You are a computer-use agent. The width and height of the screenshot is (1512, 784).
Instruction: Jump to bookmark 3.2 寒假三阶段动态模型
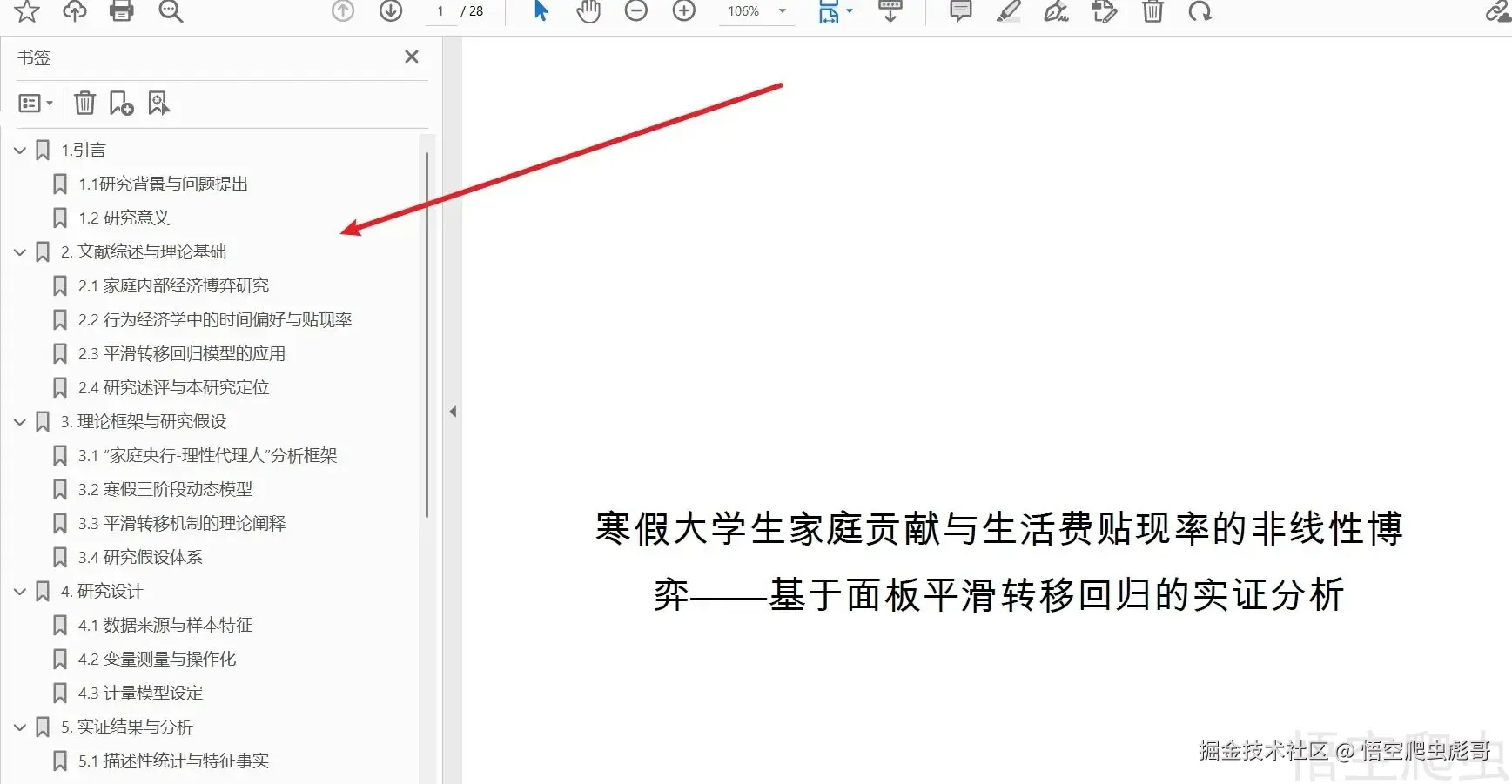pyautogui.click(x=165, y=490)
